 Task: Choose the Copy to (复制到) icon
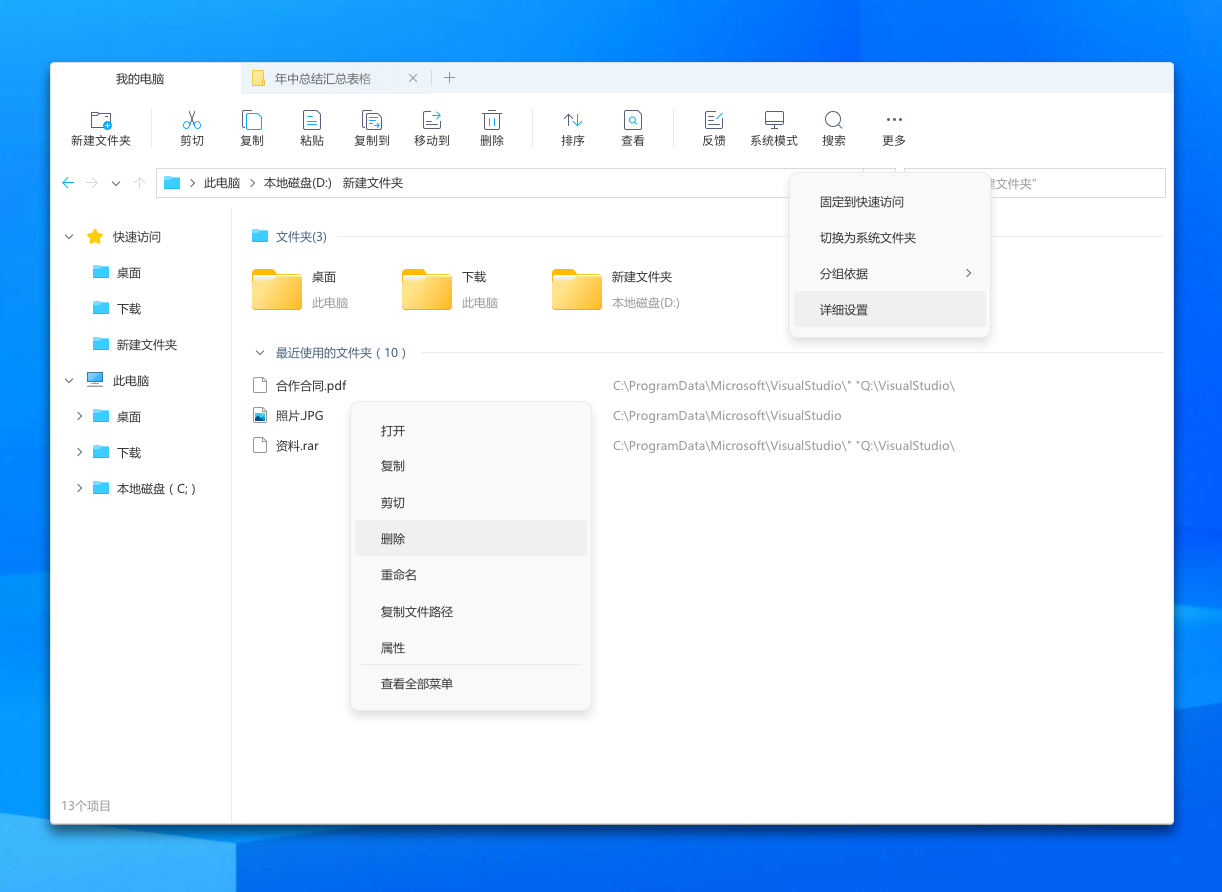pyautogui.click(x=372, y=120)
